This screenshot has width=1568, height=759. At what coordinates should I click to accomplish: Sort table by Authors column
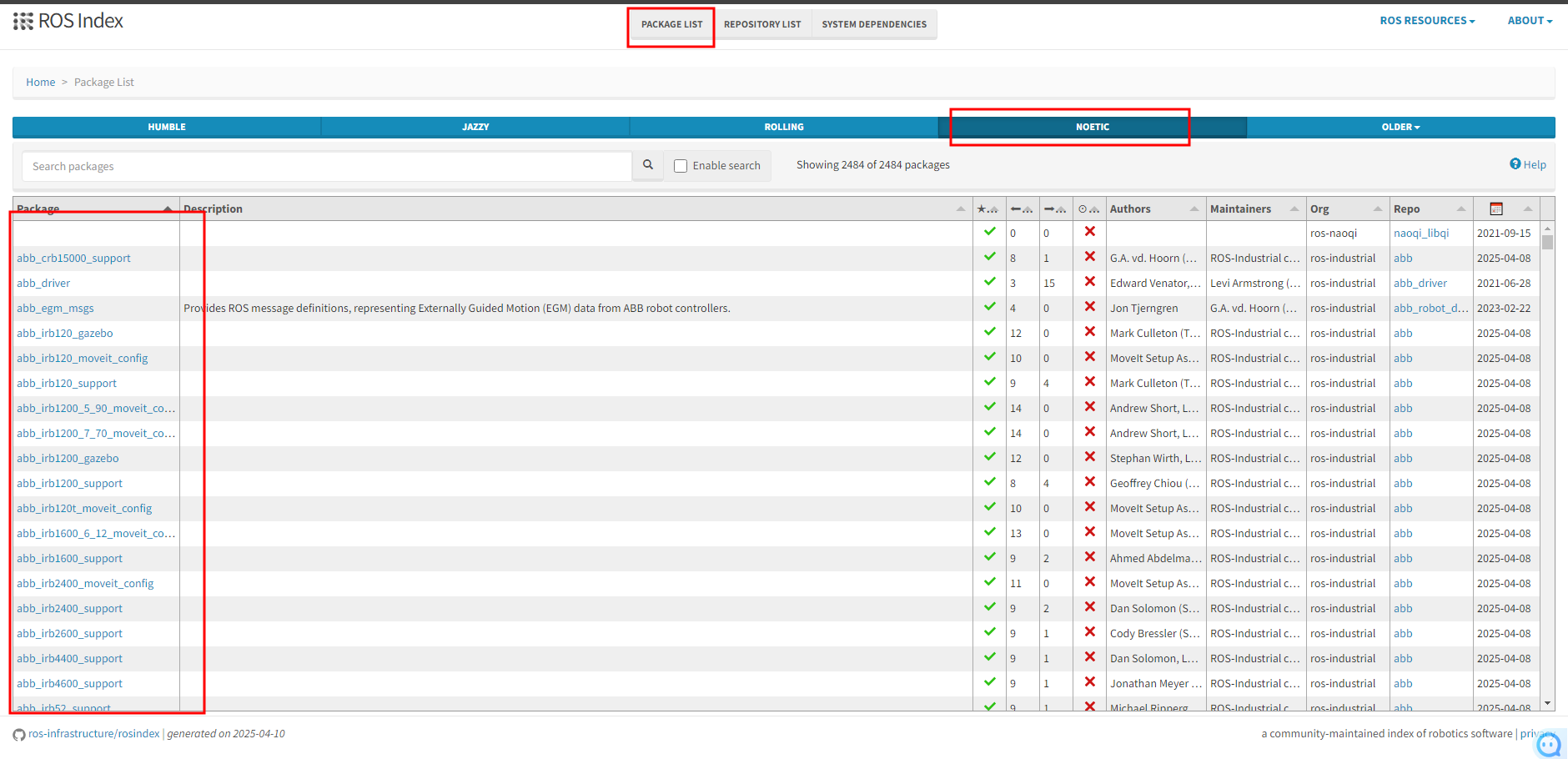(1155, 209)
